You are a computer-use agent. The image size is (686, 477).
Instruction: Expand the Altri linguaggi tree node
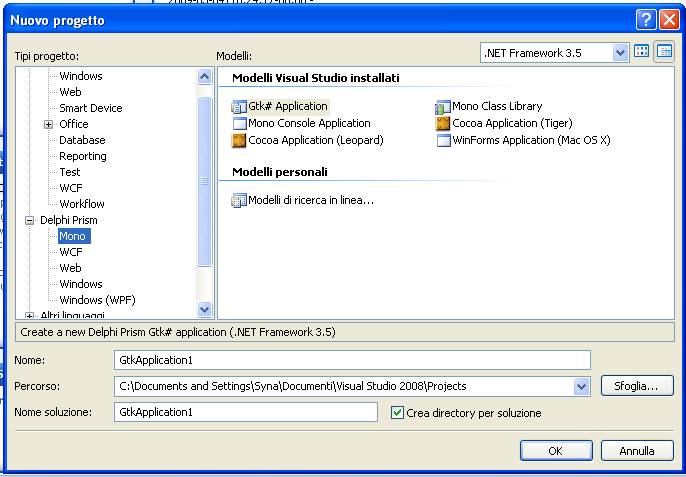pyautogui.click(x=29, y=316)
